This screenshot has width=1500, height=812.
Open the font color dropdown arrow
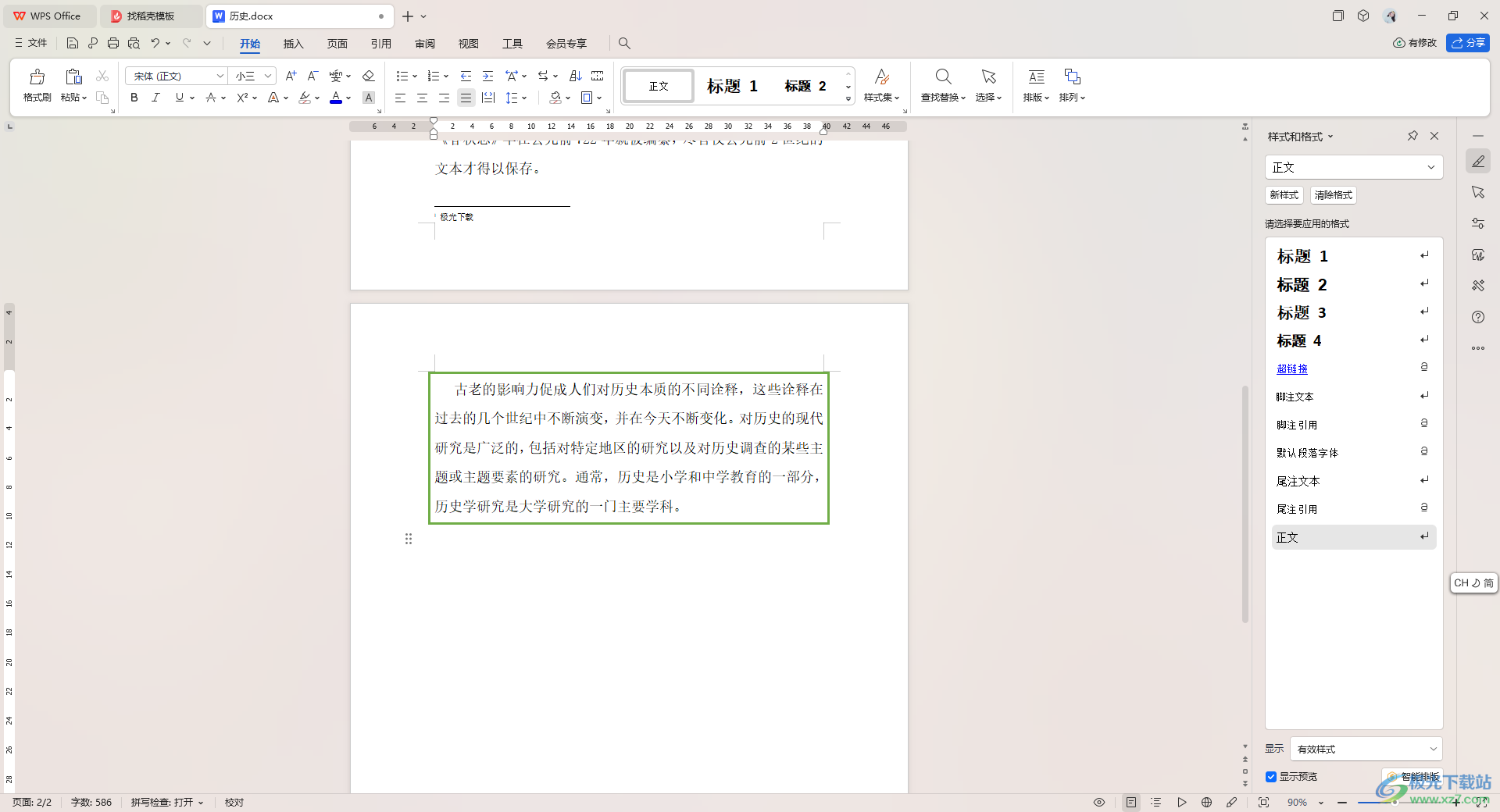pos(348,98)
